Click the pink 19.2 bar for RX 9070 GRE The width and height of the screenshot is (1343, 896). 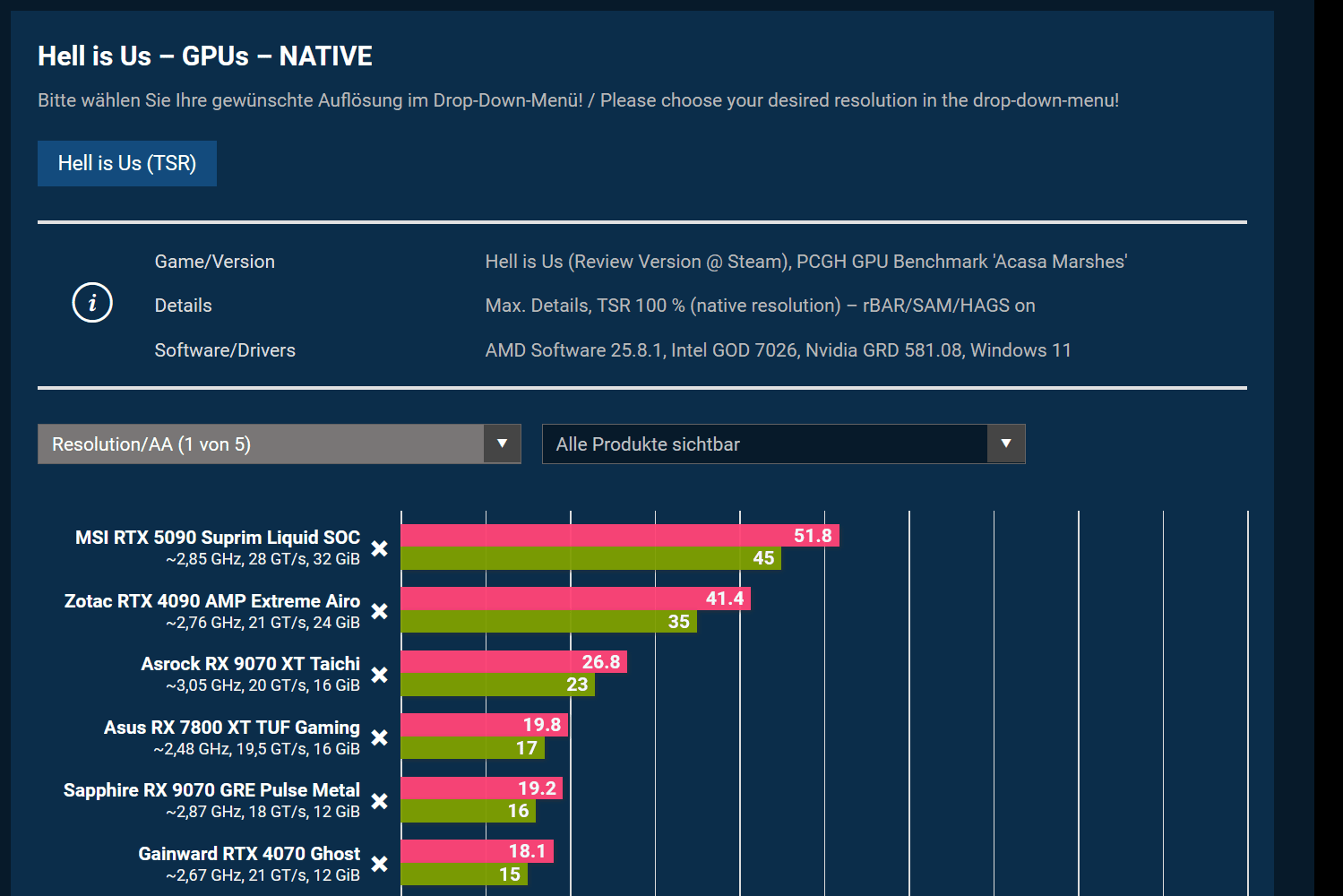coord(482,788)
